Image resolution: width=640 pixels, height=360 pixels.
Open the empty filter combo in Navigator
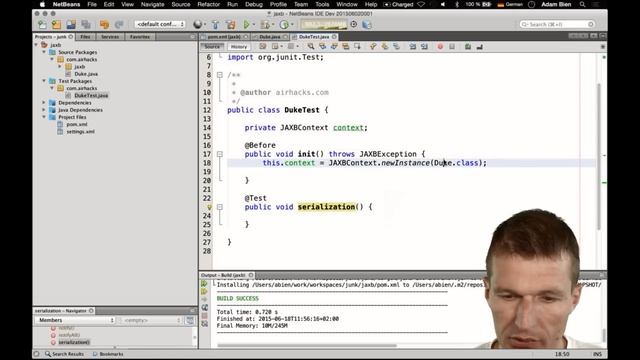[x=150, y=320]
